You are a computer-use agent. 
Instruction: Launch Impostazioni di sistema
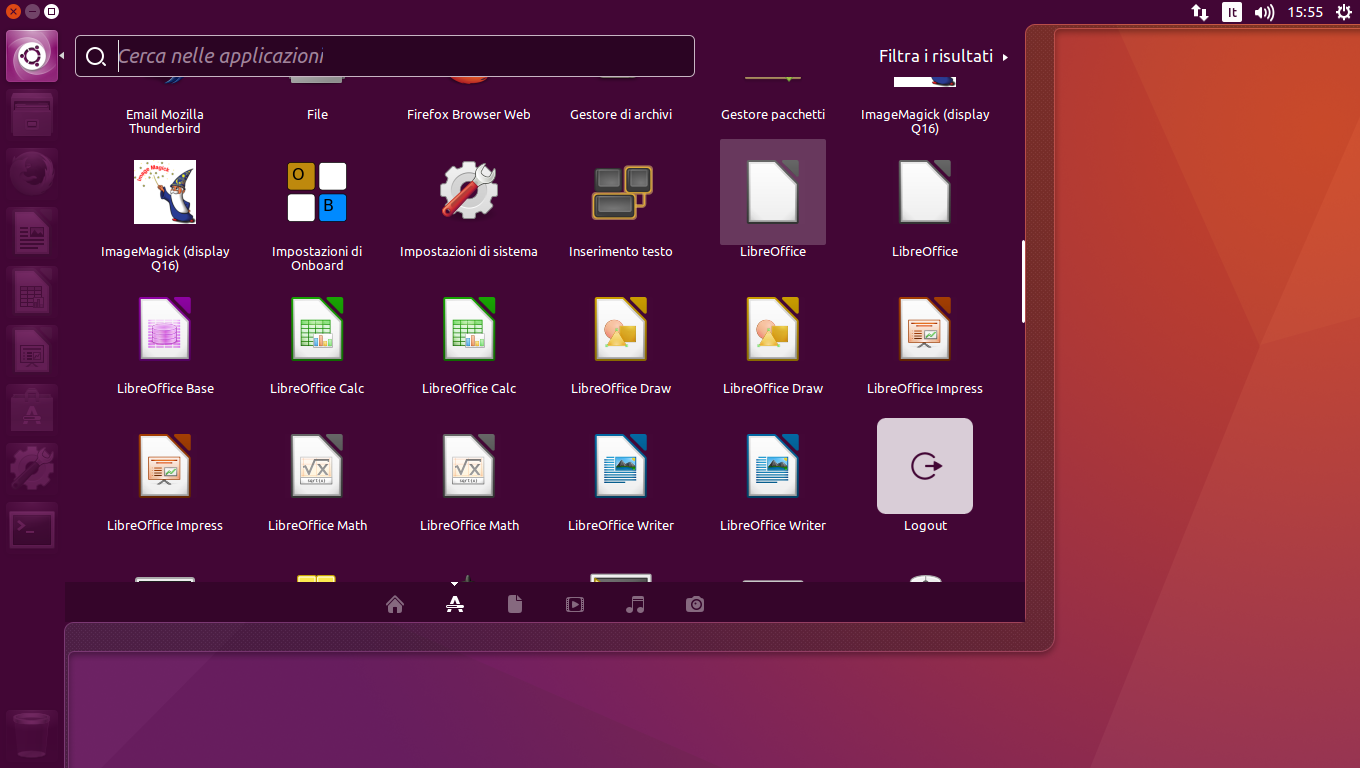(x=469, y=192)
